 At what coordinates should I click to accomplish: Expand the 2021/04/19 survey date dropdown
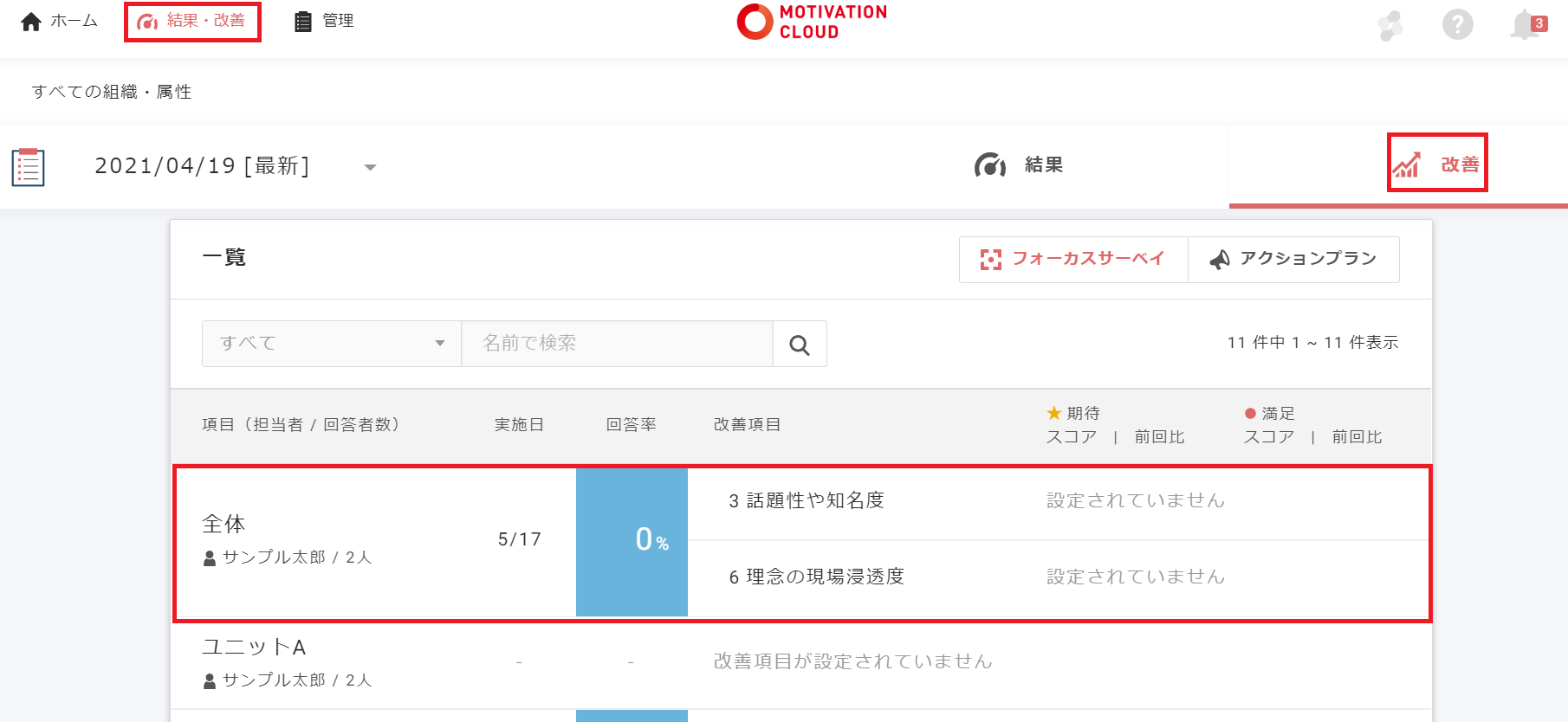pos(370,167)
